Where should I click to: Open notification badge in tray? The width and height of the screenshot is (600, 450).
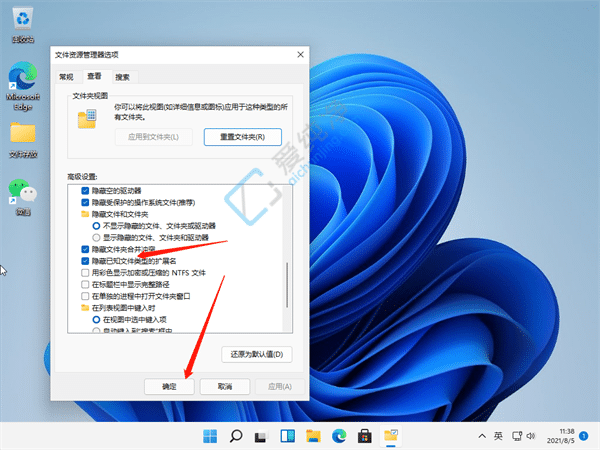pos(584,436)
